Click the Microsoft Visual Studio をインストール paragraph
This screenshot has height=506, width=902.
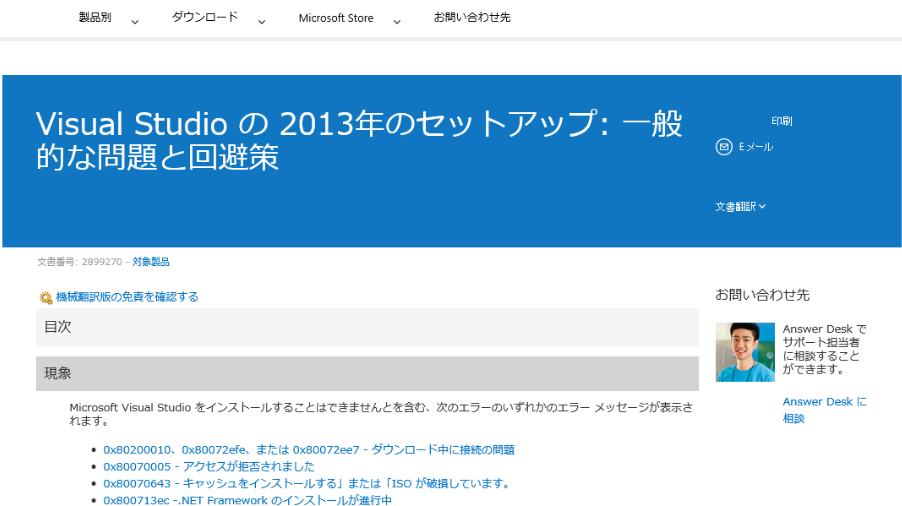(381, 413)
